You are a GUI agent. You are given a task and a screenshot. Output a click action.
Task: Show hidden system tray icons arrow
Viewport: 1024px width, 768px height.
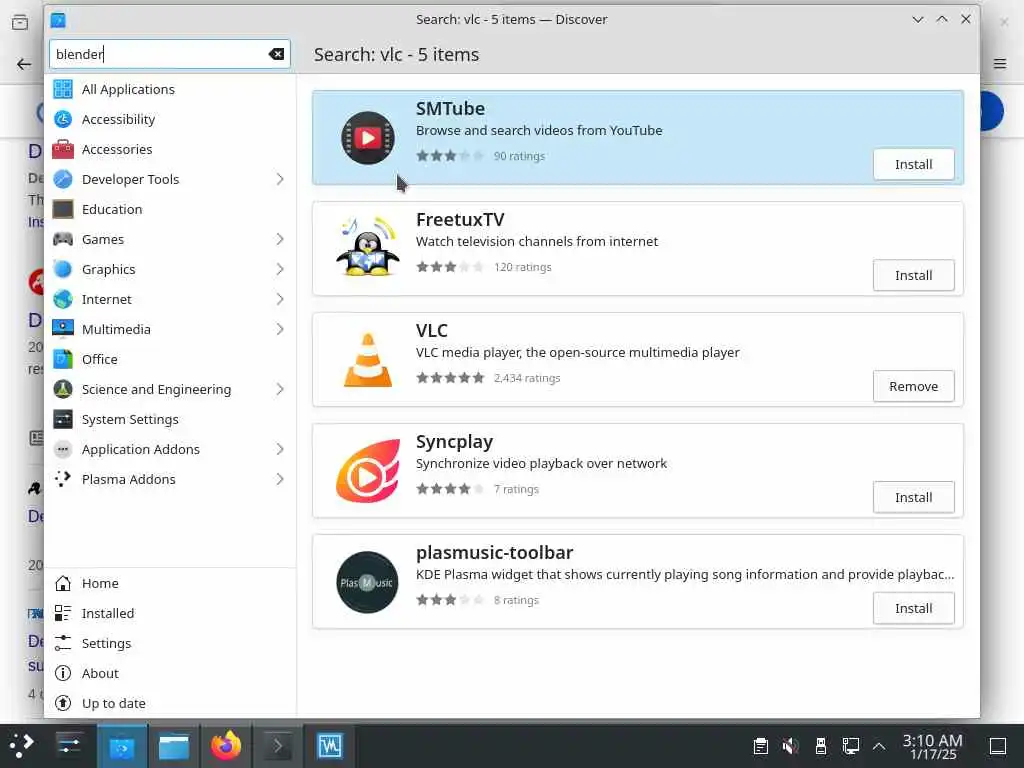pyautogui.click(x=879, y=746)
